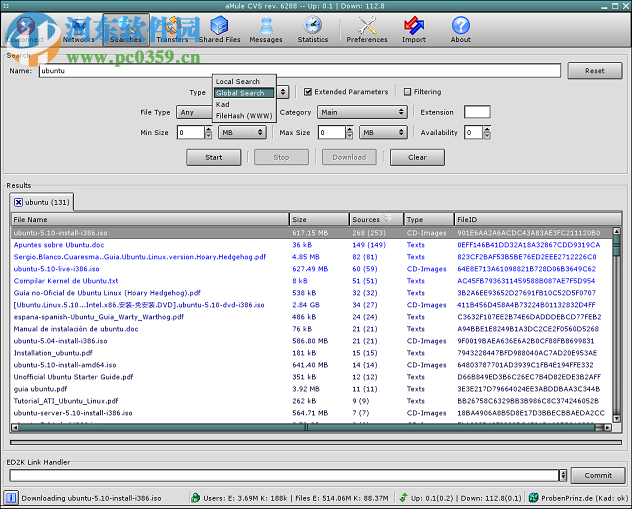Click the Start search button
The height and width of the screenshot is (509, 632).
(214, 158)
